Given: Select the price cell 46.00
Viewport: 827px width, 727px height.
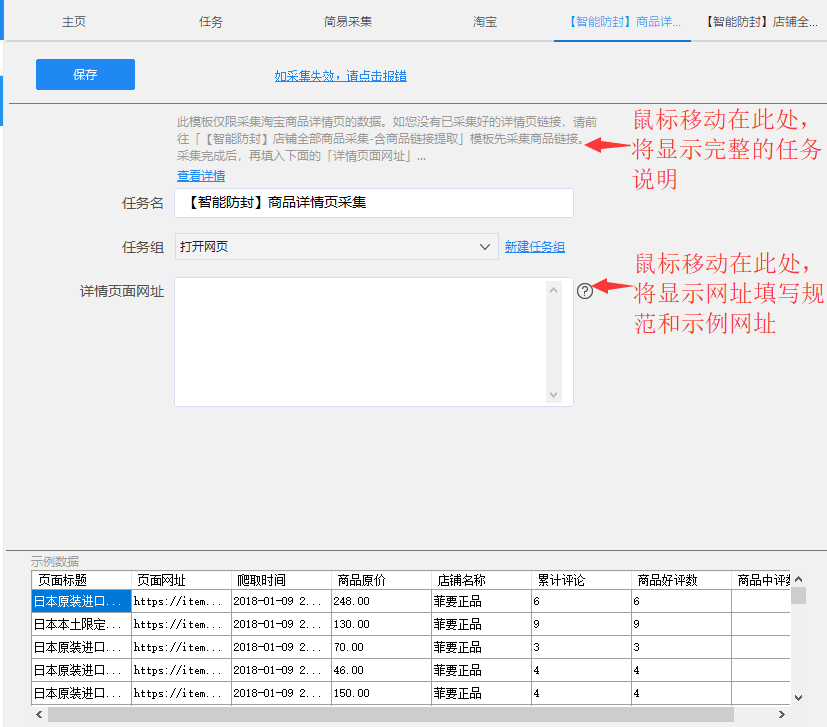Looking at the screenshot, I should (381, 670).
